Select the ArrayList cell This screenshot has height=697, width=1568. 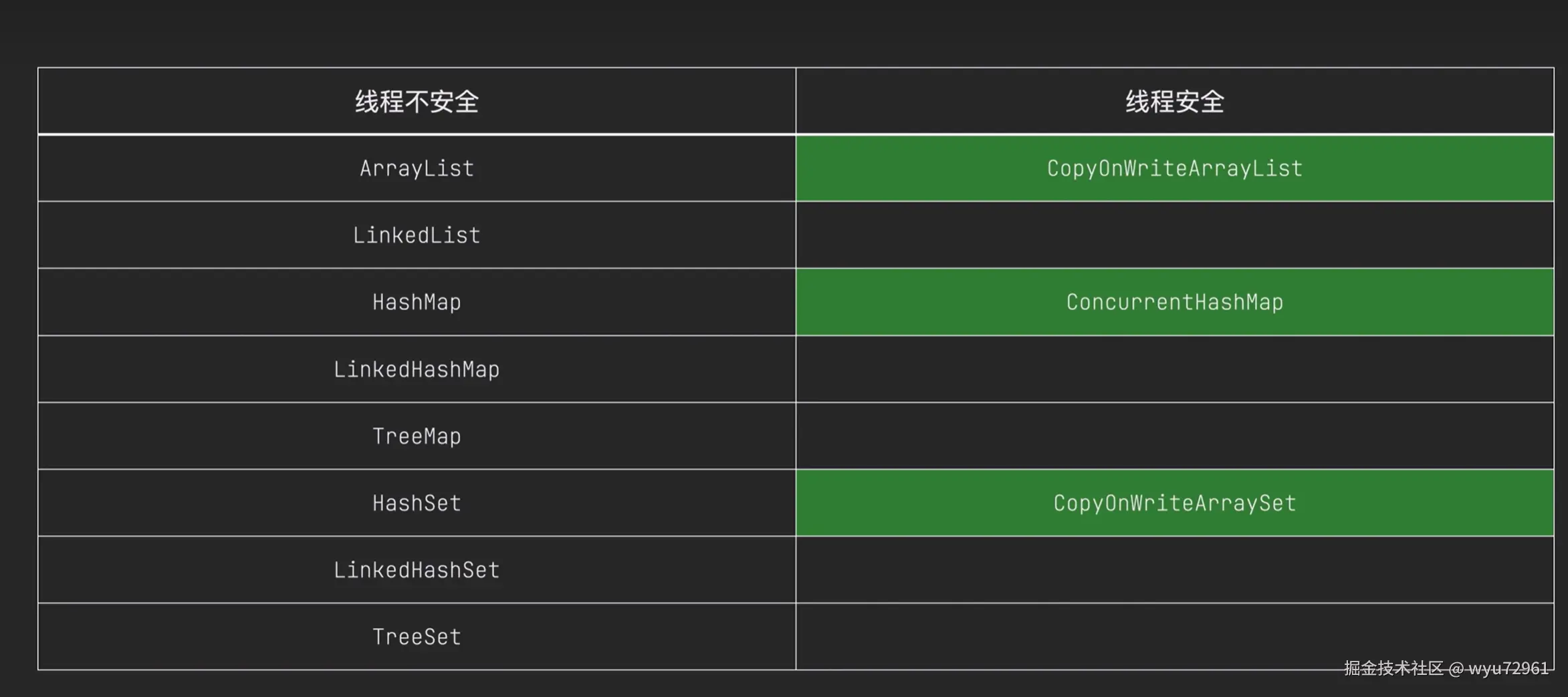tap(417, 168)
